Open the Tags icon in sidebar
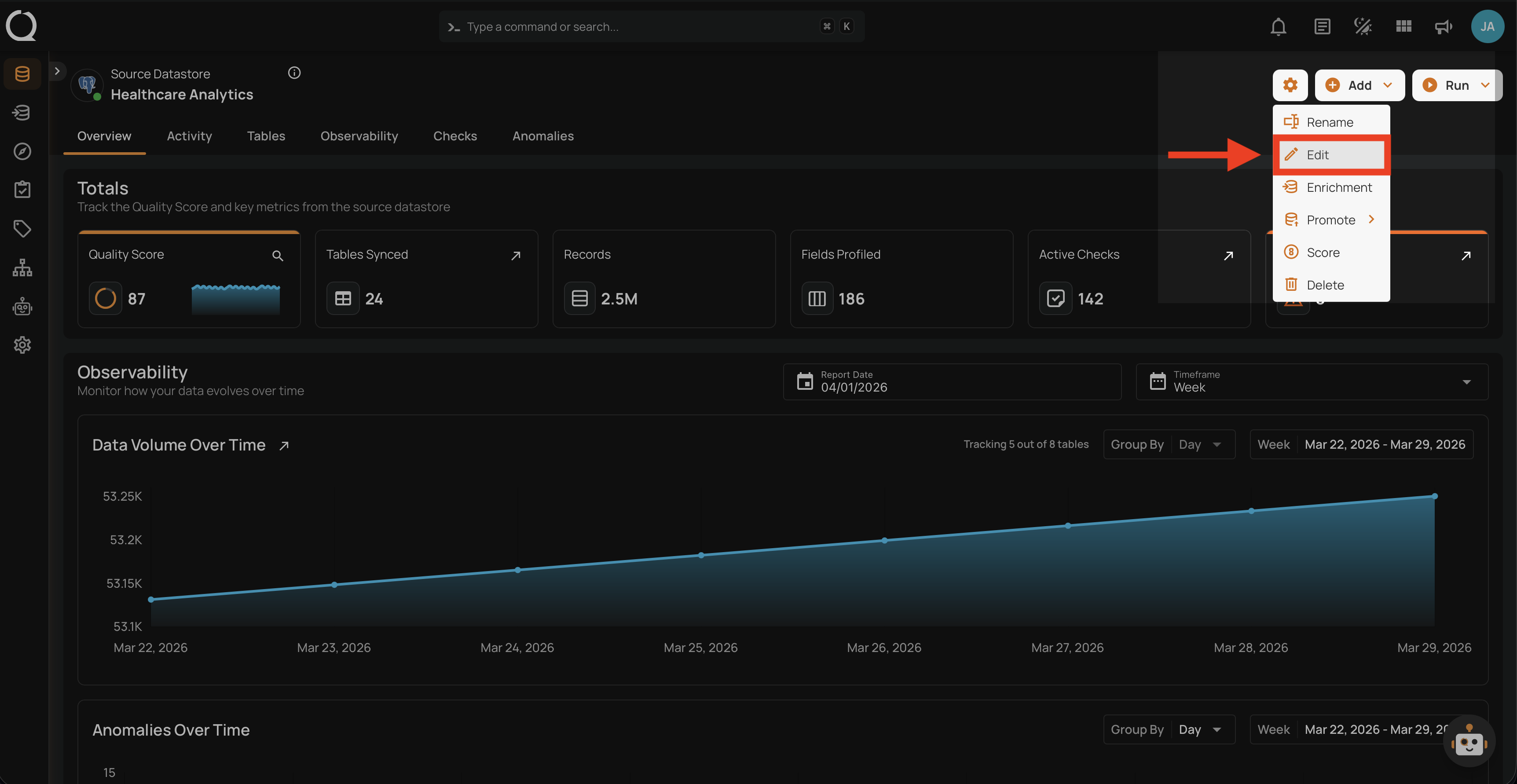The width and height of the screenshot is (1517, 784). click(x=22, y=228)
